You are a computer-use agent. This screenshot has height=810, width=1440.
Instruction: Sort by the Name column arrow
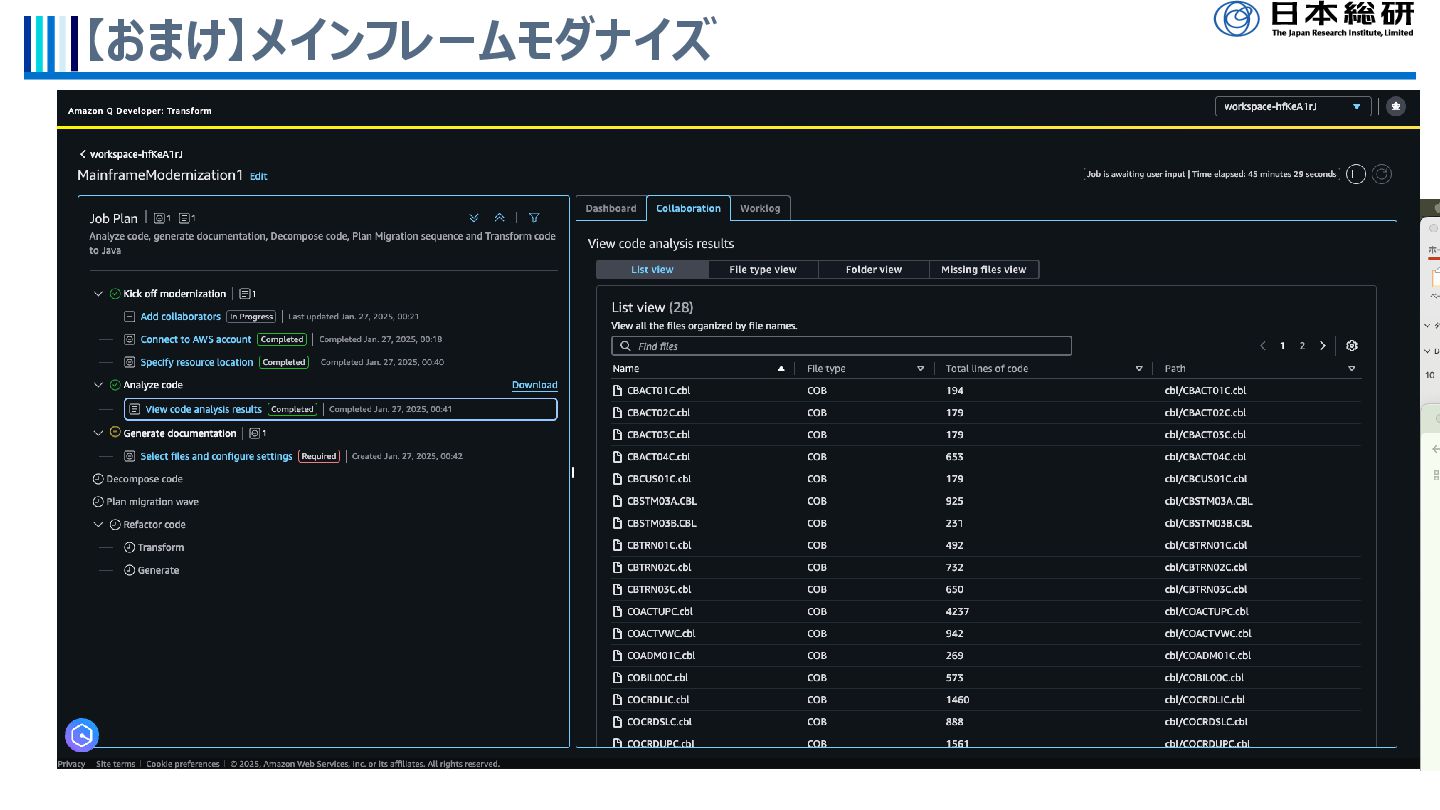click(781, 369)
